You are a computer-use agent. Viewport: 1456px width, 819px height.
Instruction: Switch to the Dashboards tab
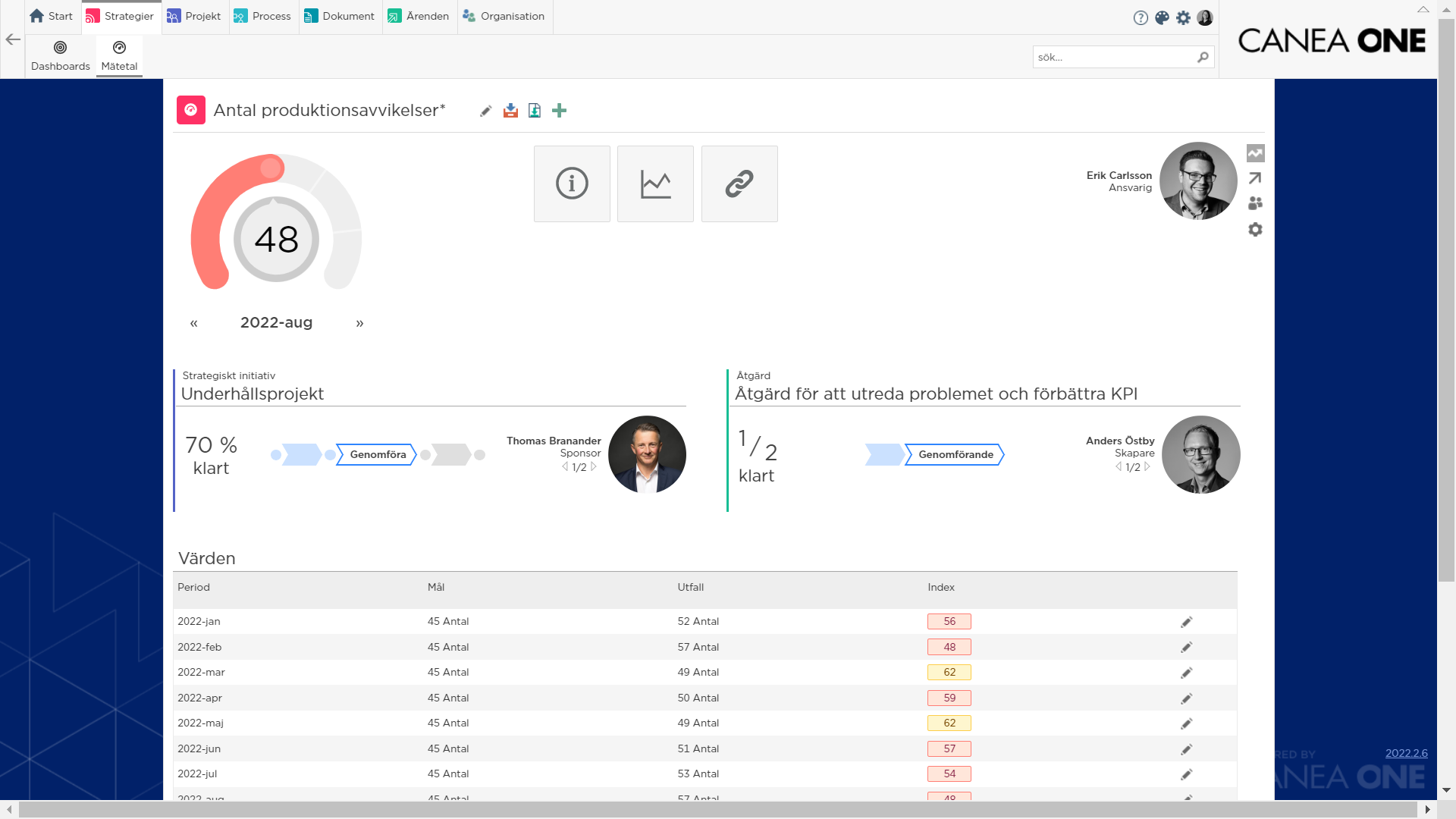coord(61,56)
